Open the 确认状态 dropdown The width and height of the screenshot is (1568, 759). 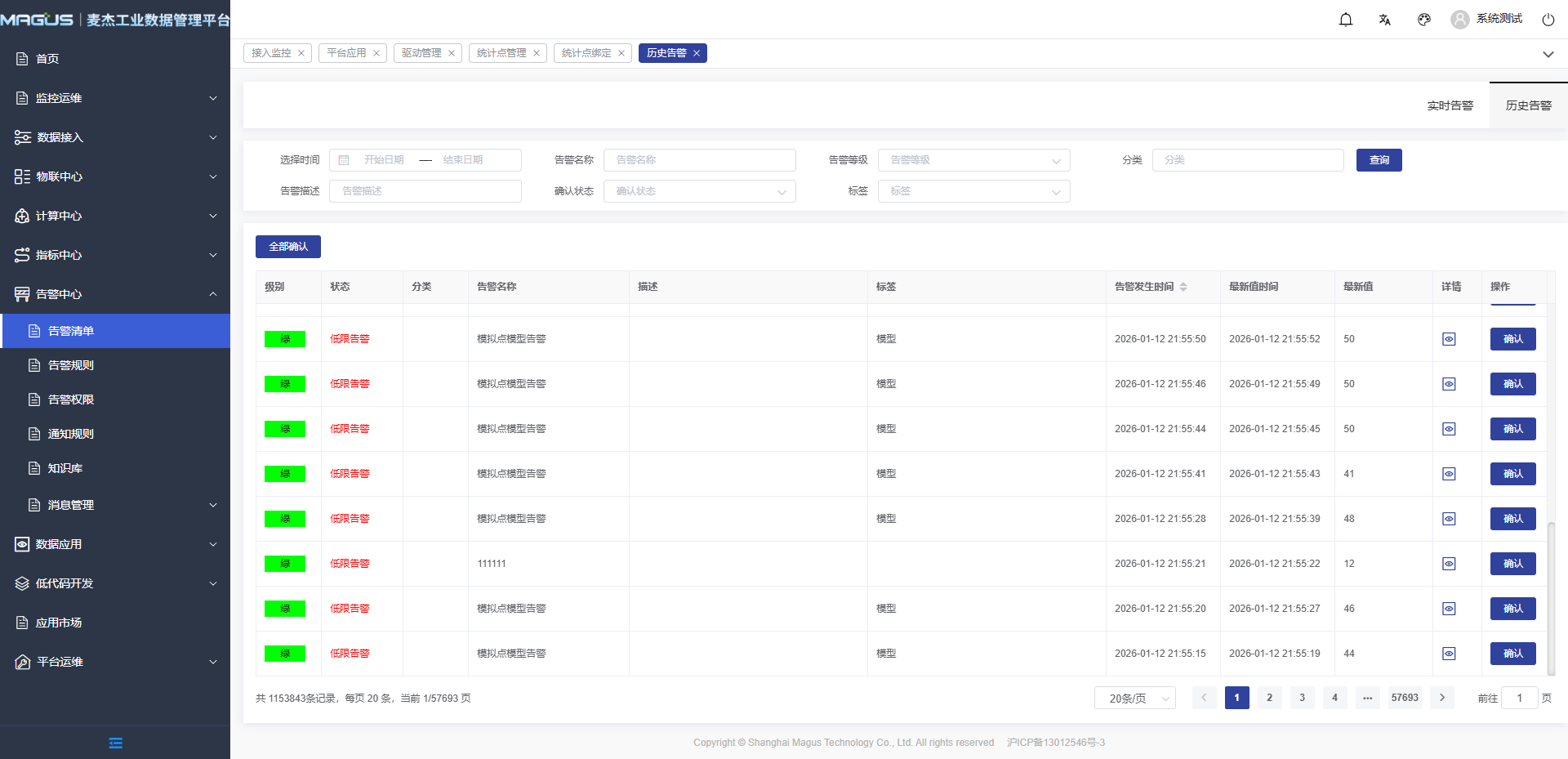[699, 191]
